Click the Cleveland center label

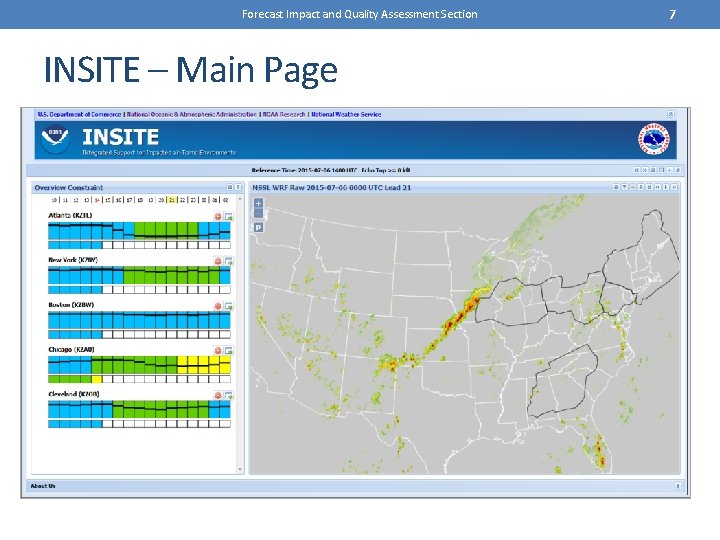tap(73, 394)
